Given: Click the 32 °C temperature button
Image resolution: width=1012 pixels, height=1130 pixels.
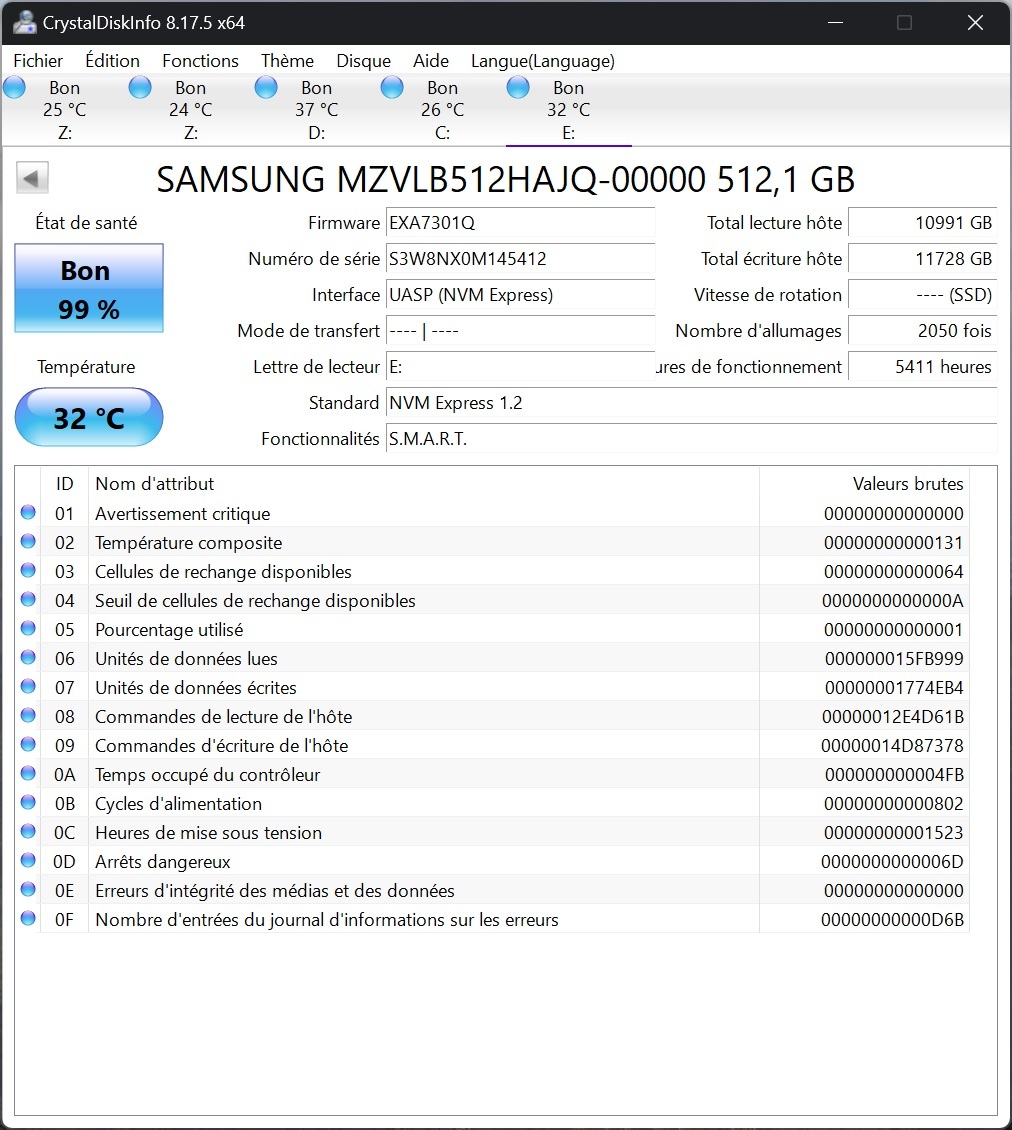Looking at the screenshot, I should coord(89,417).
